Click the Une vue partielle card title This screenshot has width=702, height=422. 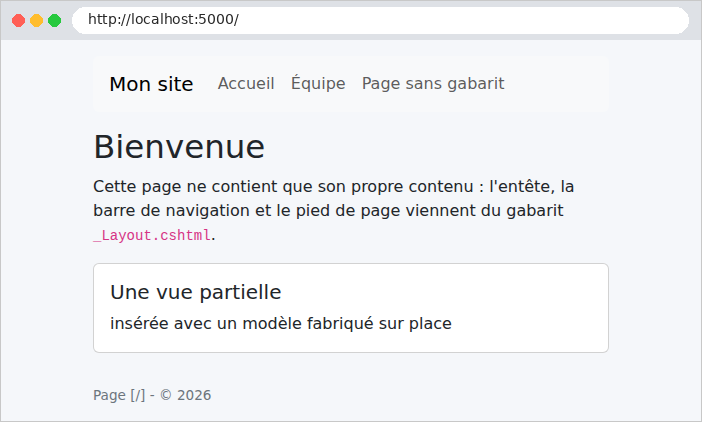point(196,292)
